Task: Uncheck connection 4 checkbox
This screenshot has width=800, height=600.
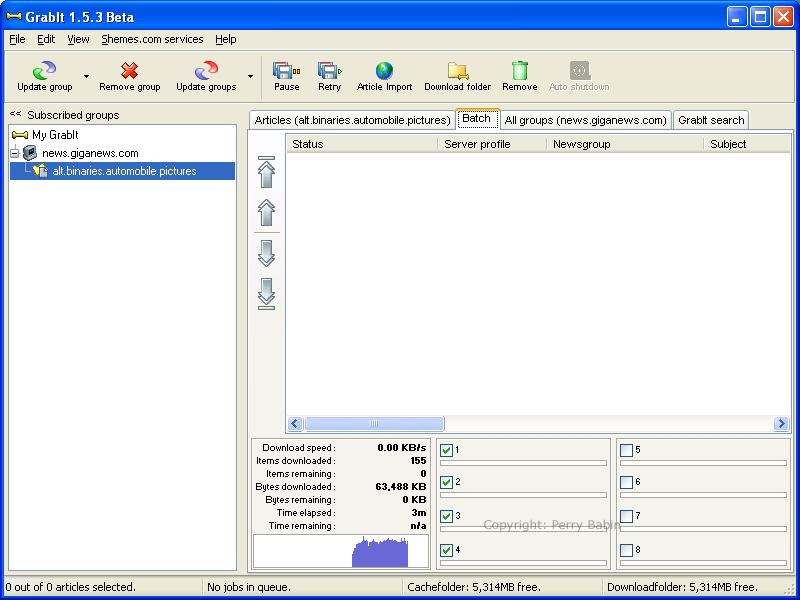Action: [x=446, y=550]
